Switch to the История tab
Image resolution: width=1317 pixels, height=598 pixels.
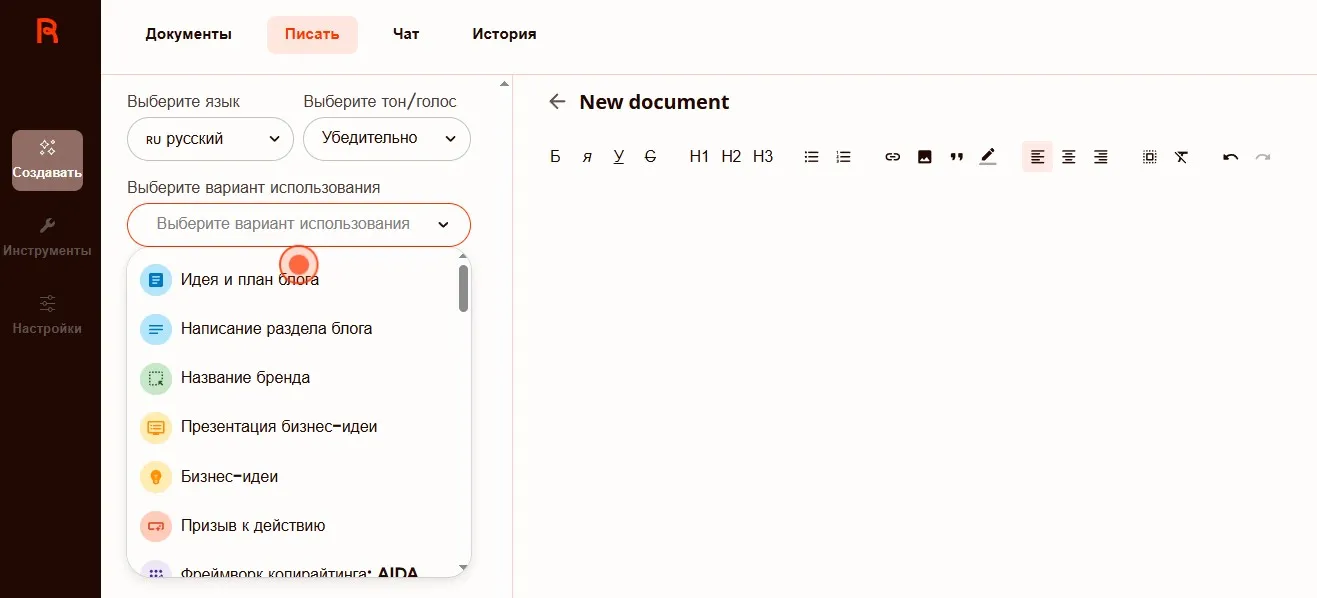[x=504, y=34]
